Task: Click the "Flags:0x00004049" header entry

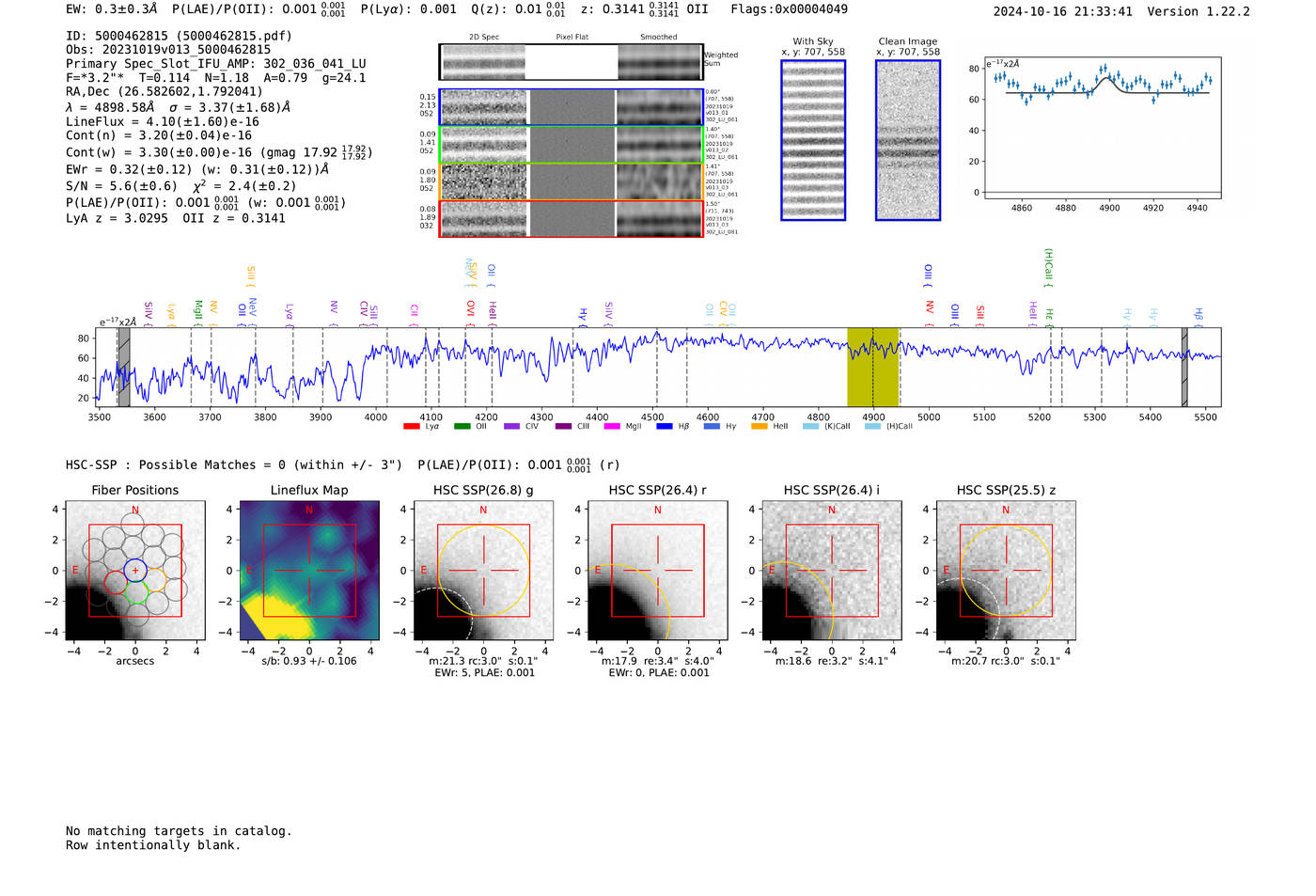Action: (x=789, y=9)
